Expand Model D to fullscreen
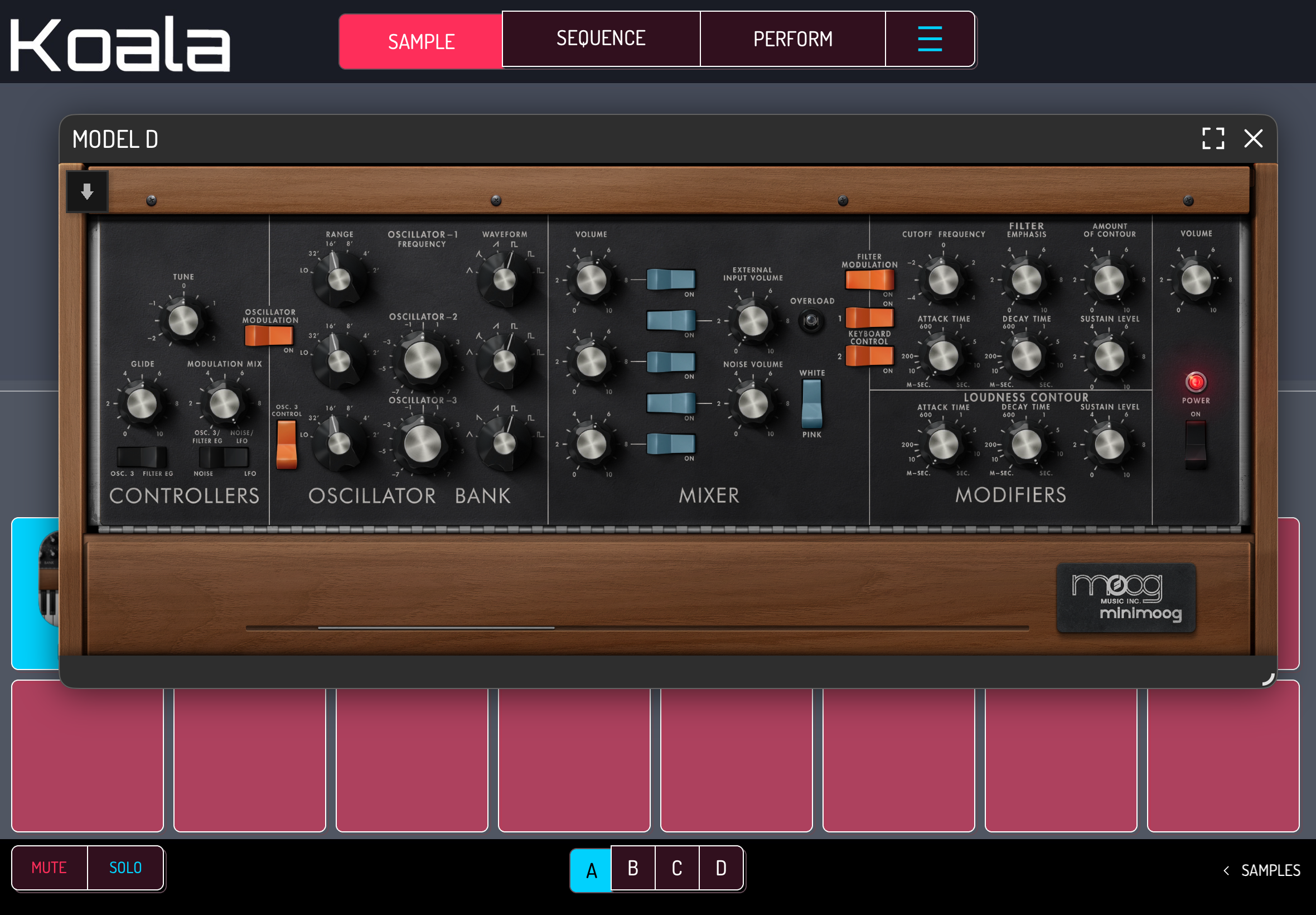Screen dimensions: 1316x915 pos(1213,139)
